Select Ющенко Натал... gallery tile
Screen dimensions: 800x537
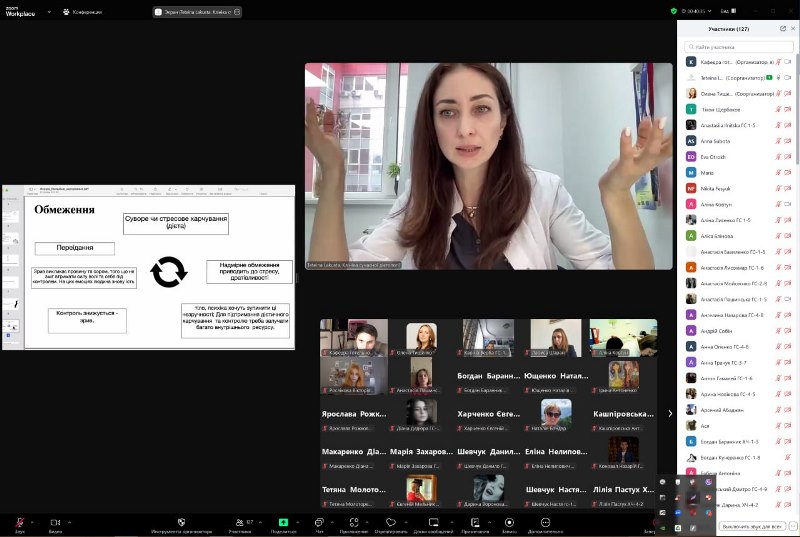click(x=556, y=376)
